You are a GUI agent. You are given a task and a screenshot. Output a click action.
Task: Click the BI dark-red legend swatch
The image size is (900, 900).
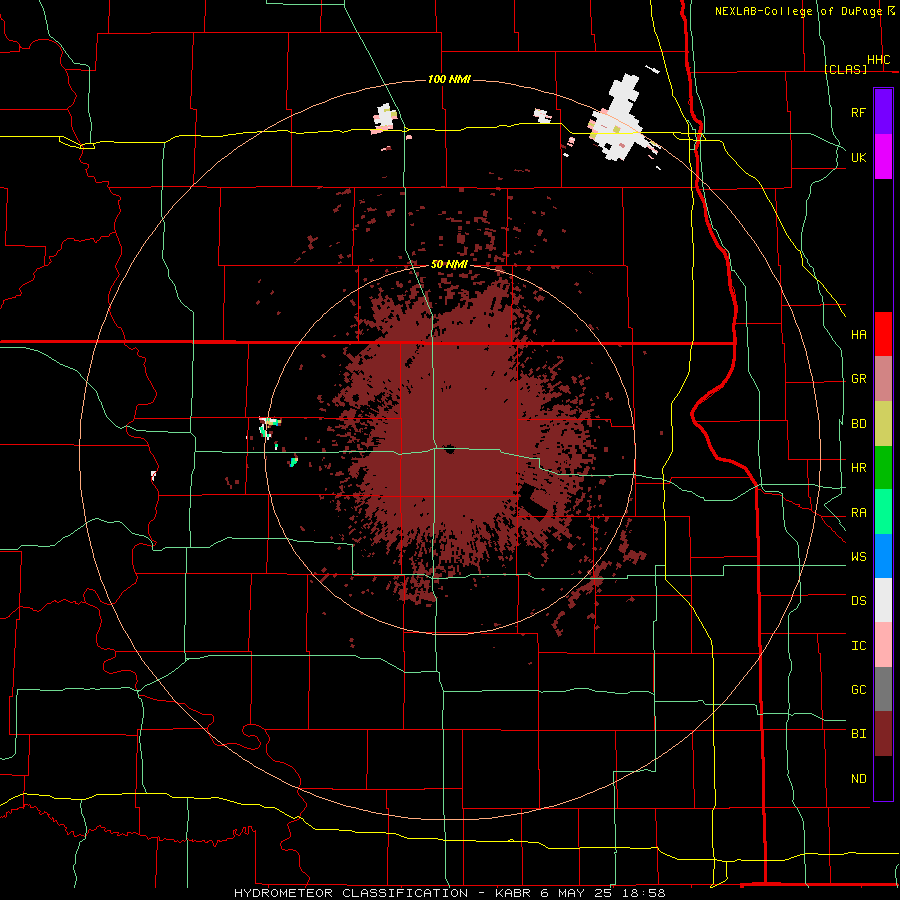pyautogui.click(x=883, y=734)
